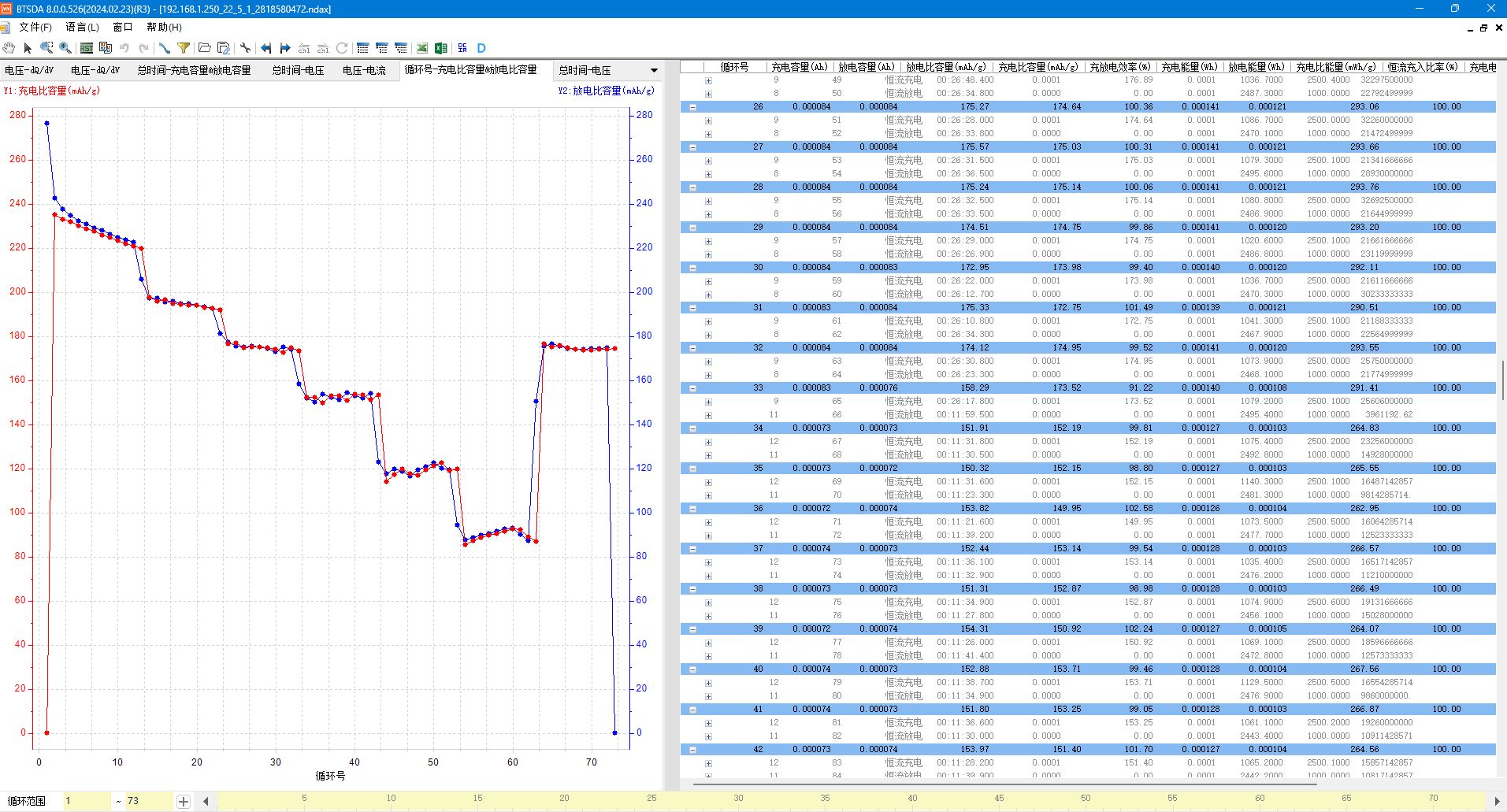Select the hand pan tool
This screenshot has width=1507, height=812.
pos(9,48)
